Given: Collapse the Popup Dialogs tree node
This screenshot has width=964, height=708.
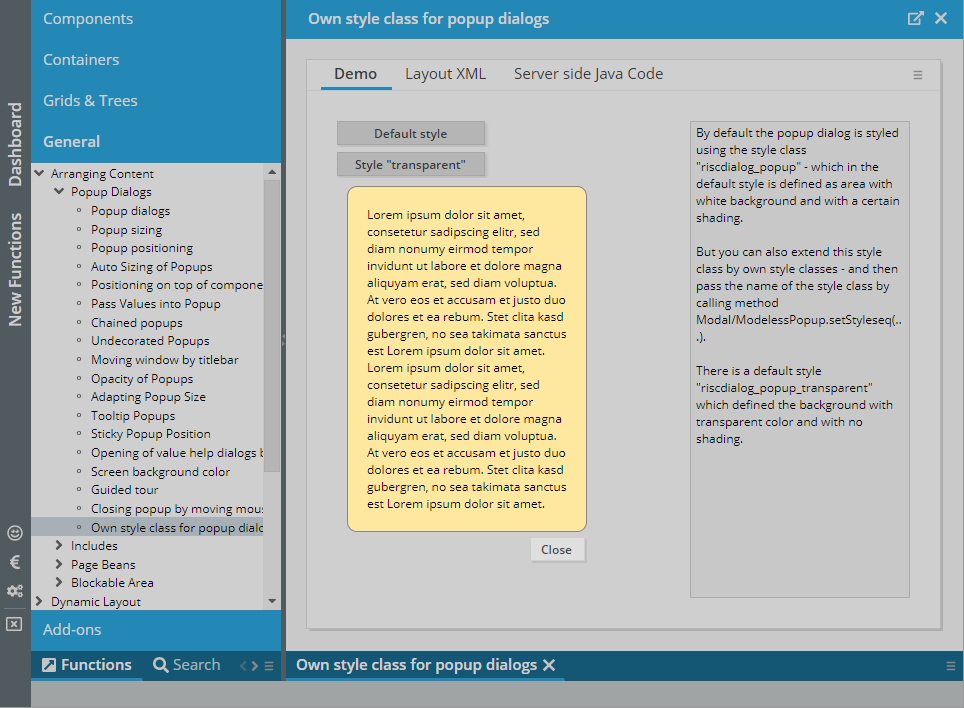Looking at the screenshot, I should pos(59,192).
